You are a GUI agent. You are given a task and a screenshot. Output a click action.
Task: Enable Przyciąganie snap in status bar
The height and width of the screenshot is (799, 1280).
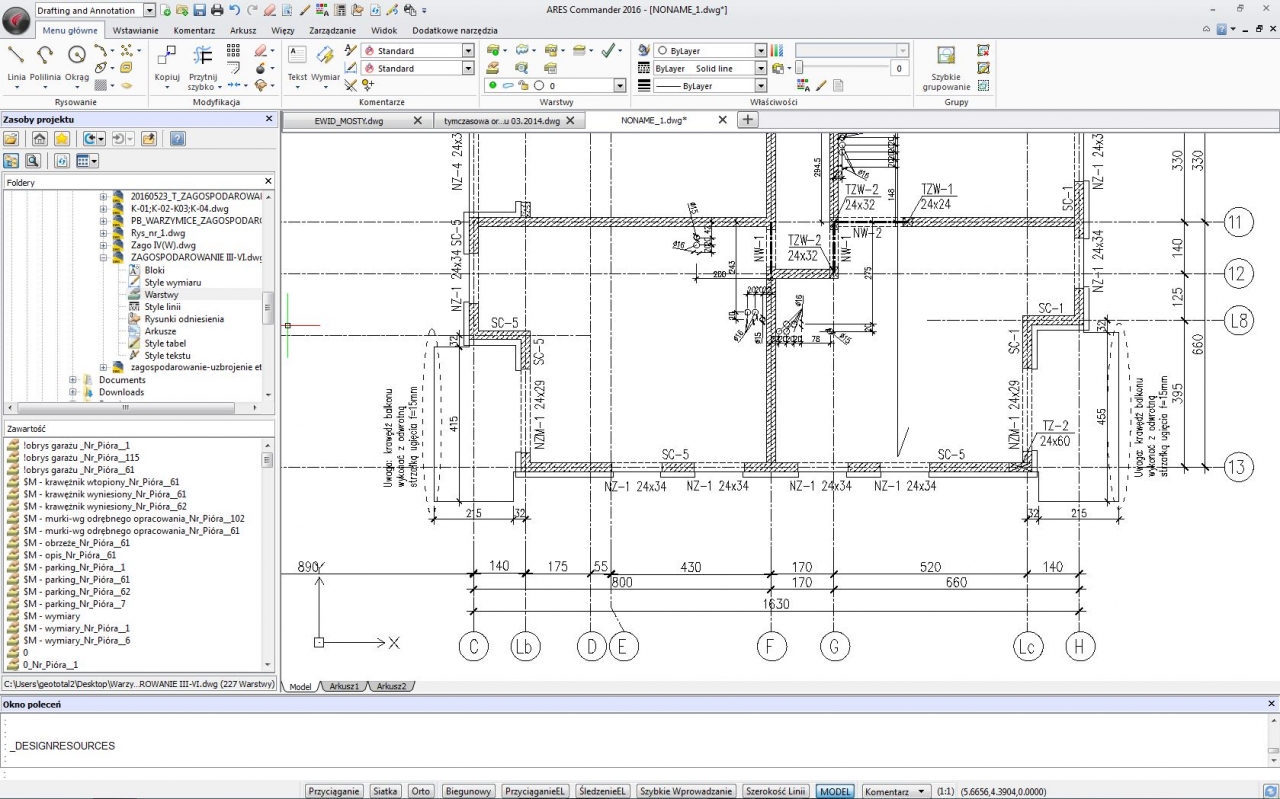(x=334, y=791)
